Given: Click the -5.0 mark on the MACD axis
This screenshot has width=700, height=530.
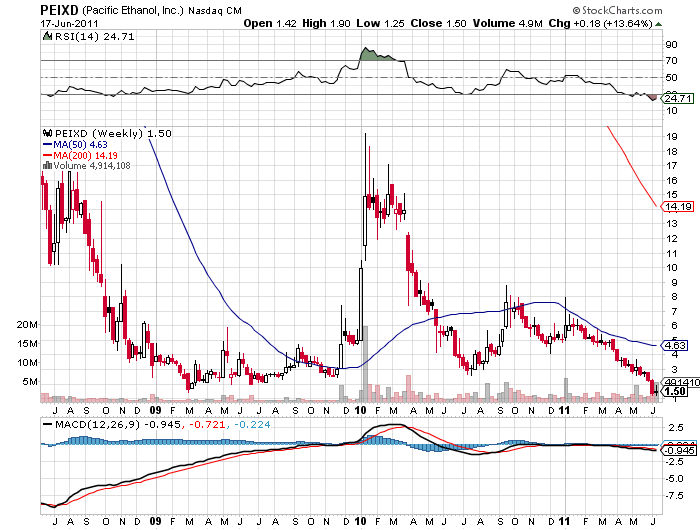Looking at the screenshot, I should 674,479.
